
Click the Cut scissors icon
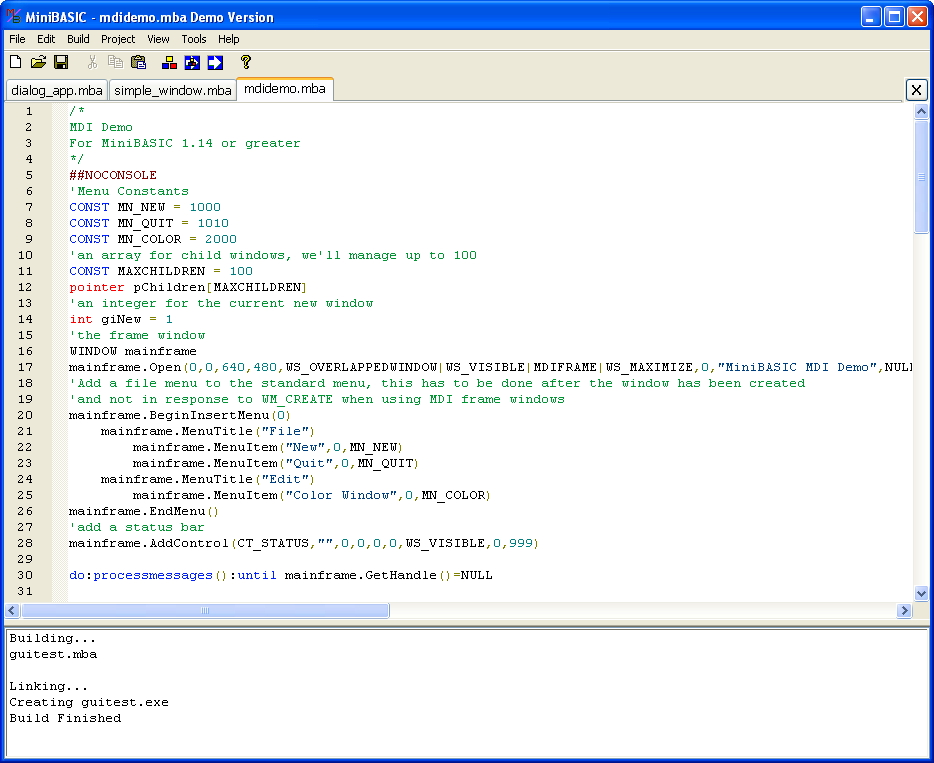pyautogui.click(x=92, y=62)
